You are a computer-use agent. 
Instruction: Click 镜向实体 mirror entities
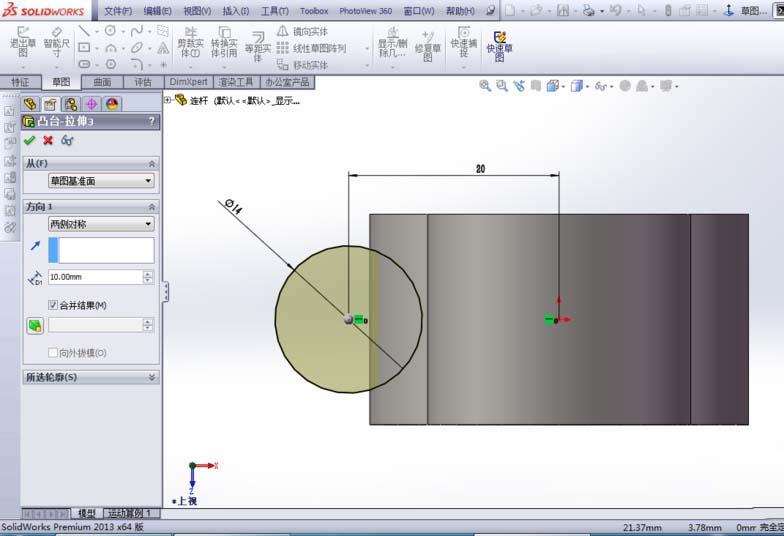pyautogui.click(x=303, y=32)
